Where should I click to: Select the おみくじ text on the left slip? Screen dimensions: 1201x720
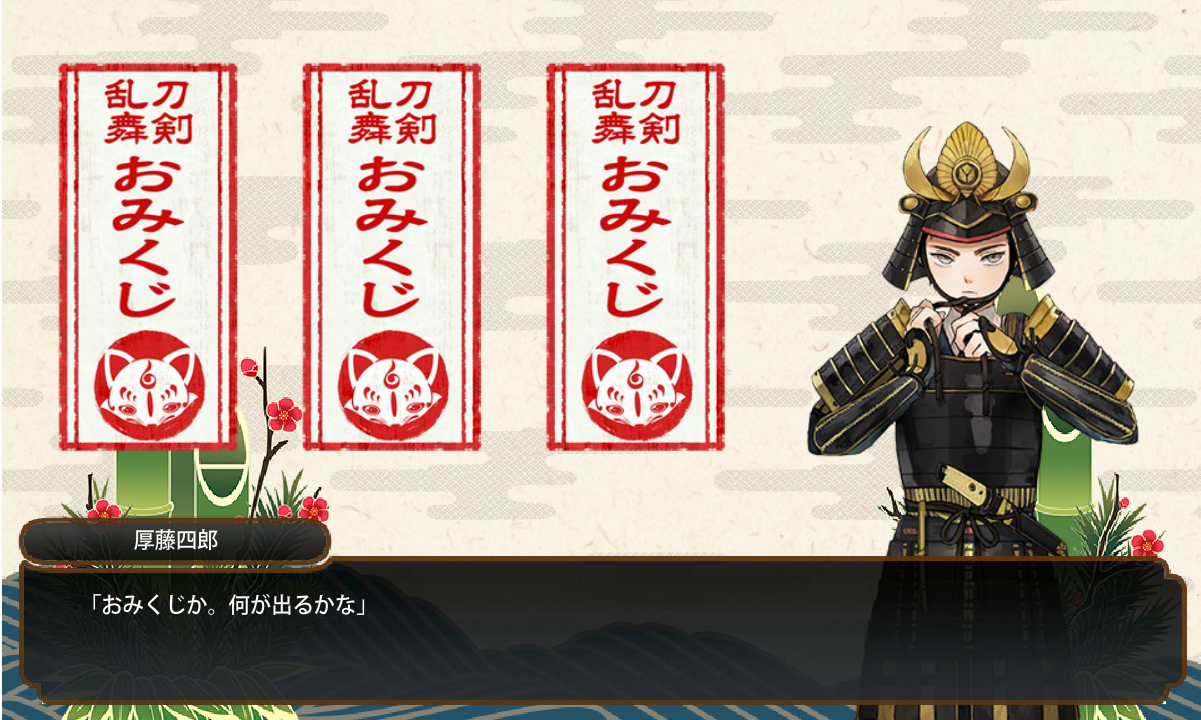pyautogui.click(x=148, y=236)
